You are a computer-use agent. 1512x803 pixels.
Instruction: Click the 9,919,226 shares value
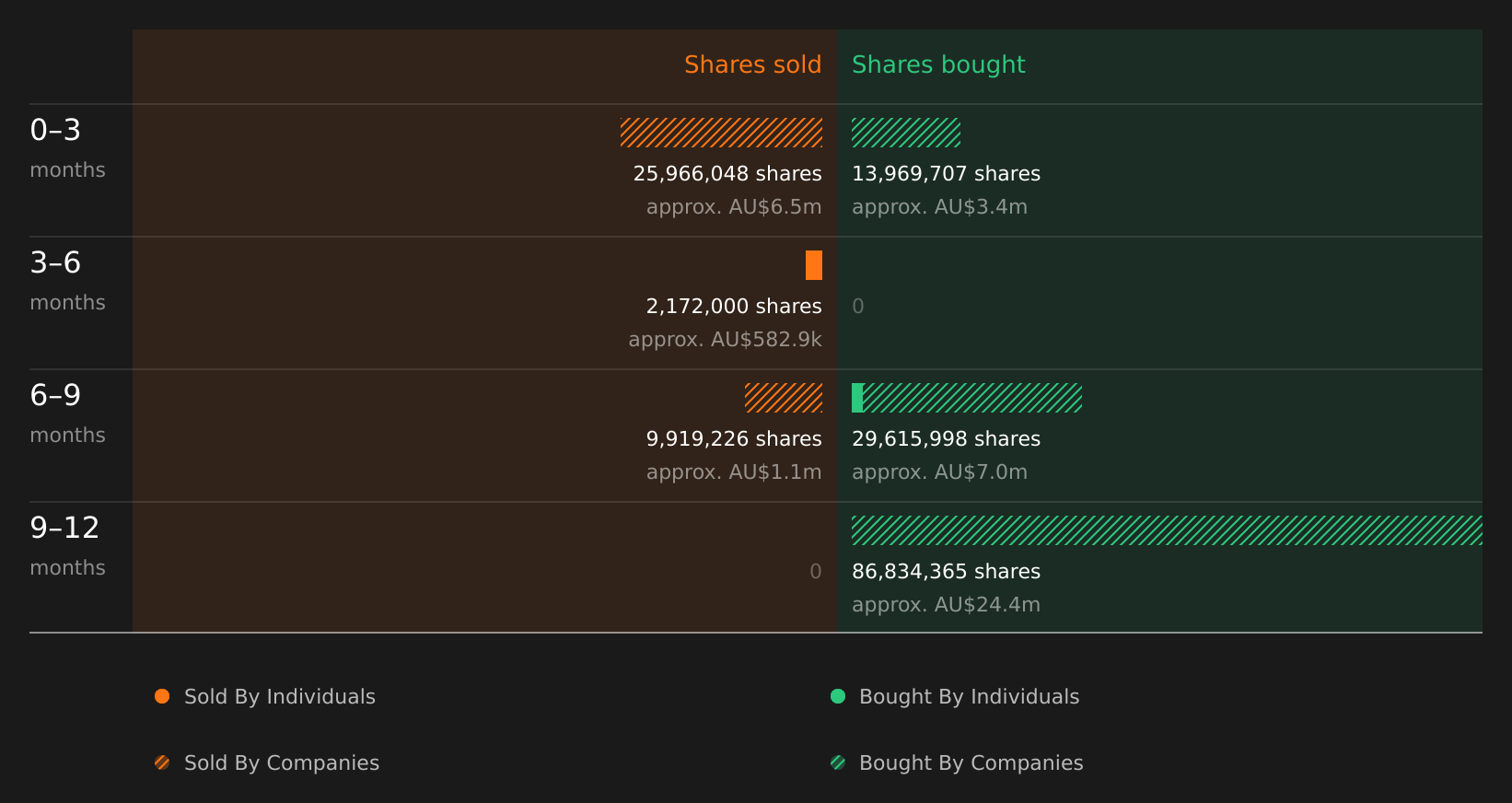[734, 439]
